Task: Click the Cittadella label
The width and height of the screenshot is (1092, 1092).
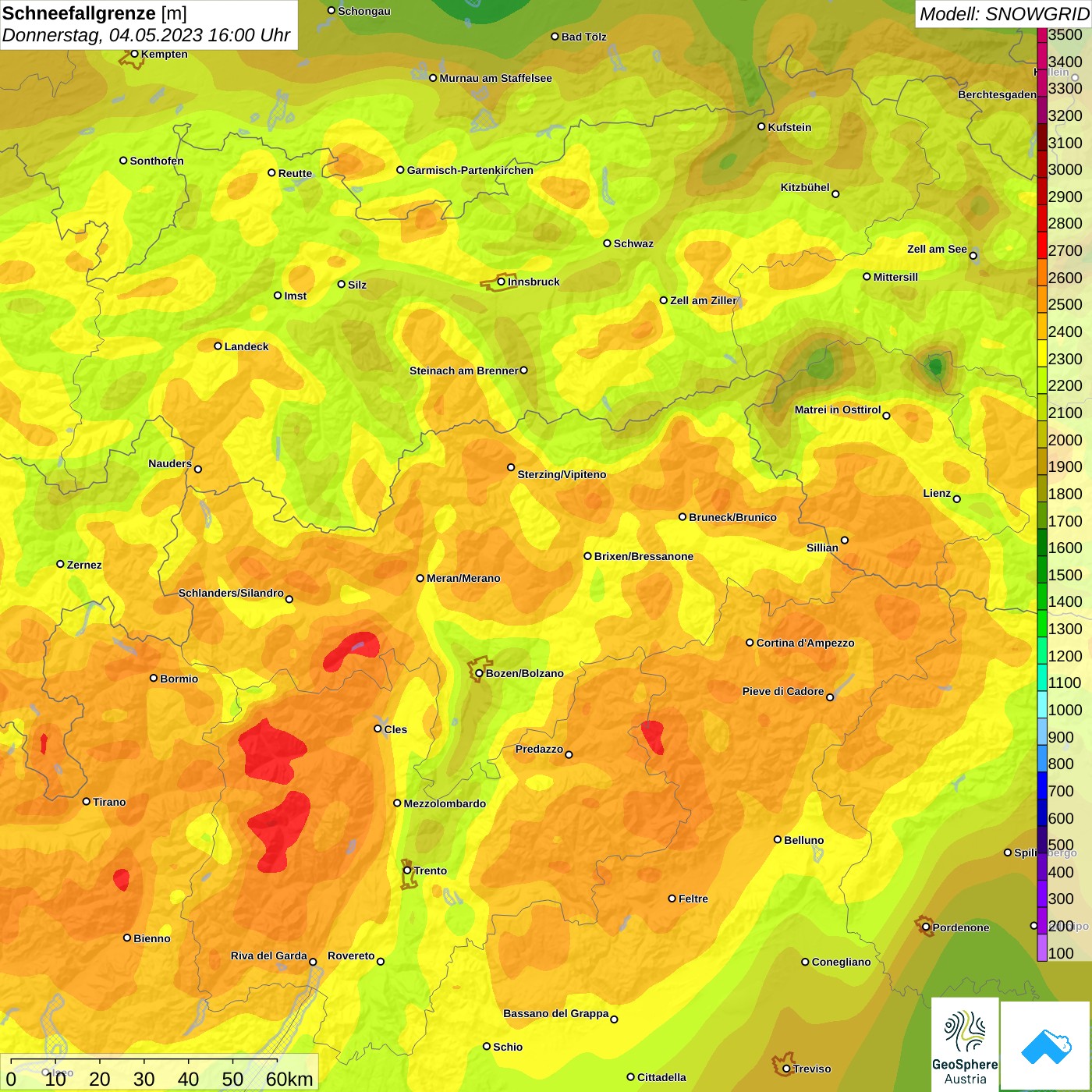Action: [661, 1077]
